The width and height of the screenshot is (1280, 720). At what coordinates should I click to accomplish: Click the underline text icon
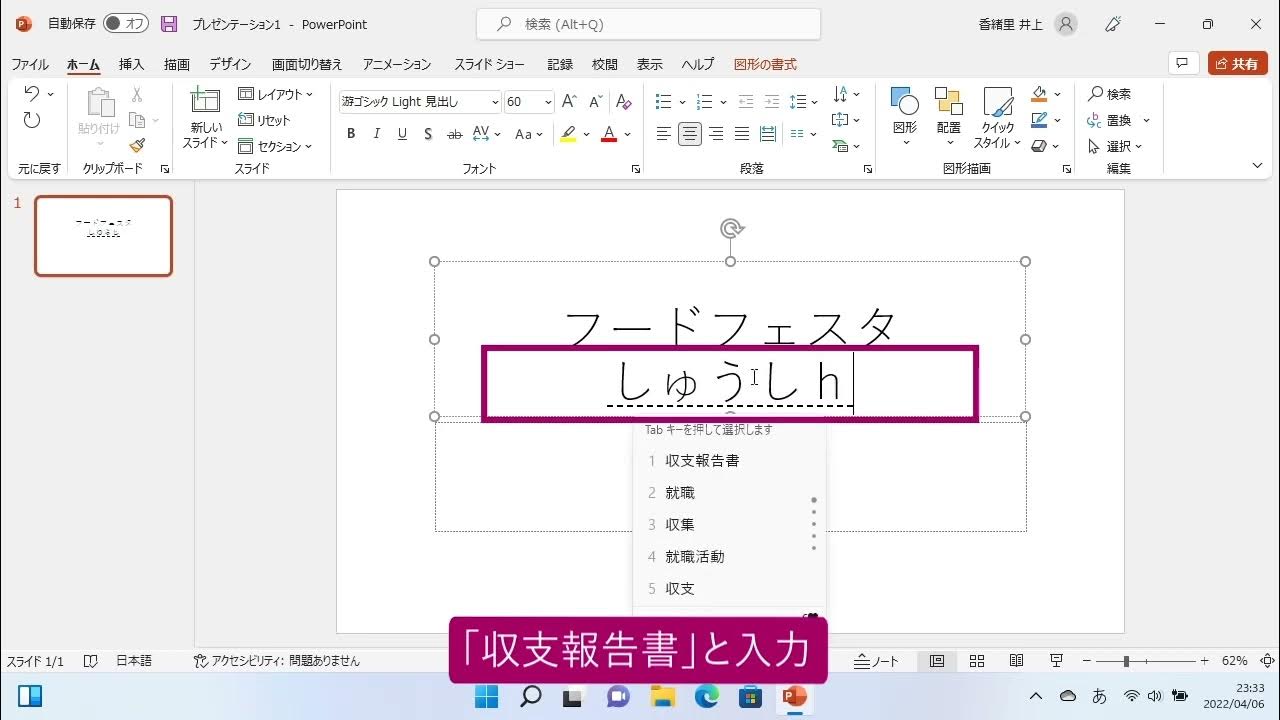(402, 134)
